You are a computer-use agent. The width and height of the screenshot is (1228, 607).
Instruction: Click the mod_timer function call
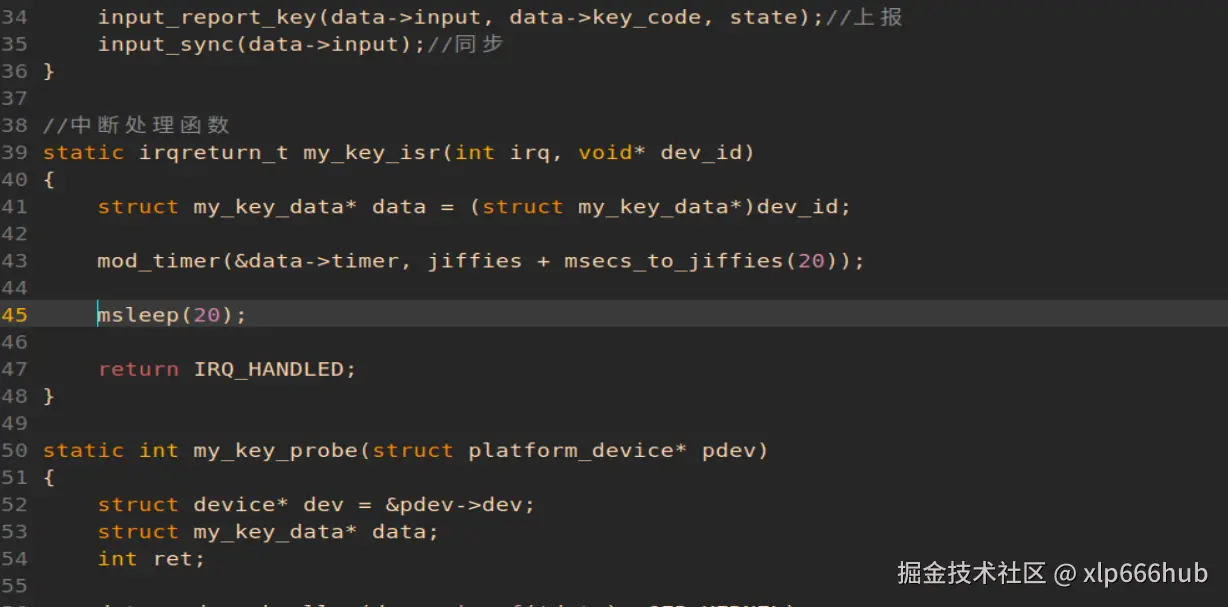click(x=159, y=261)
